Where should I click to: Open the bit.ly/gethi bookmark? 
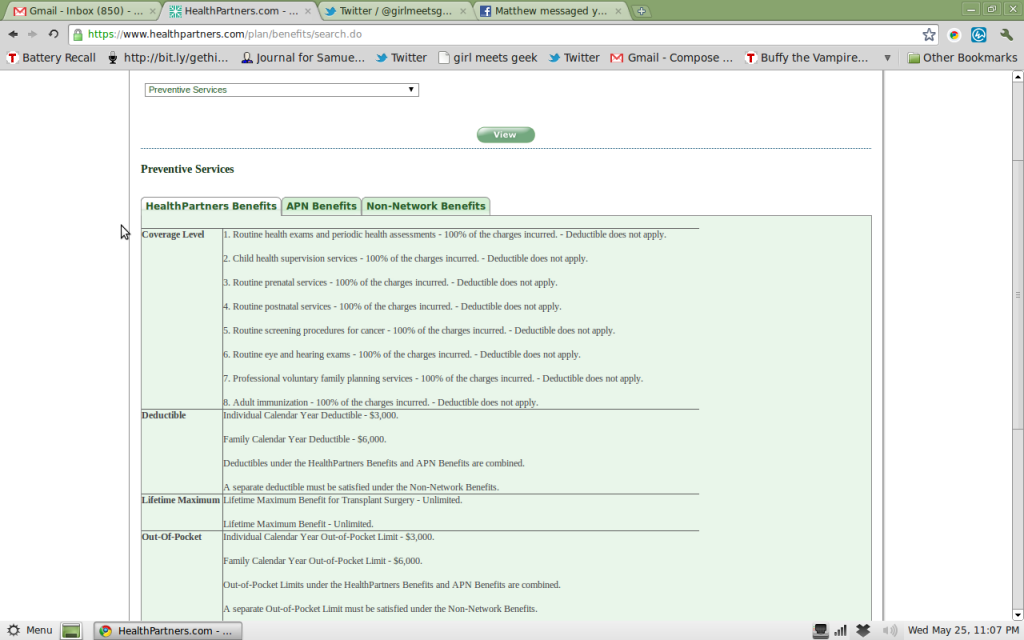pos(168,57)
